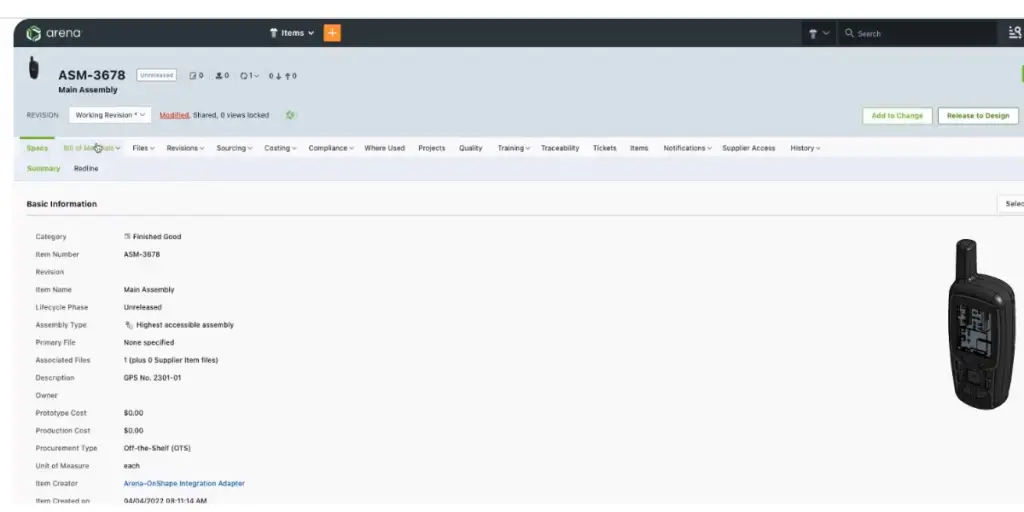Click the Modified status link
The height and width of the screenshot is (512, 1024).
174,115
